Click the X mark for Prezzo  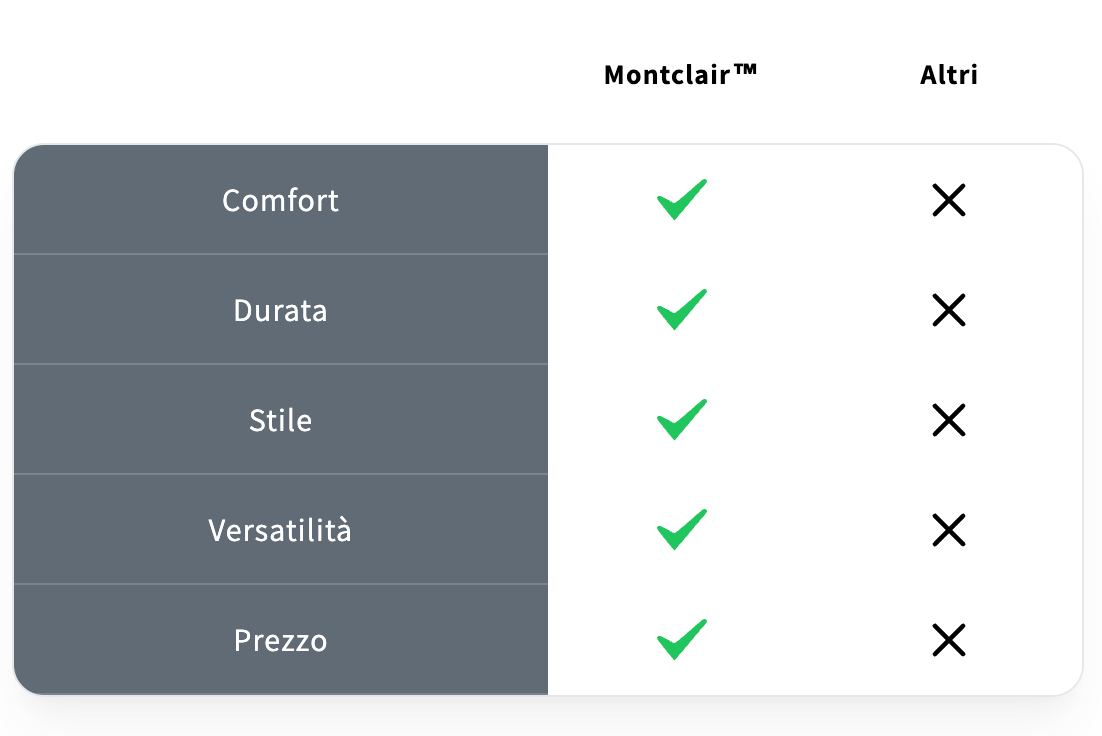click(x=948, y=640)
